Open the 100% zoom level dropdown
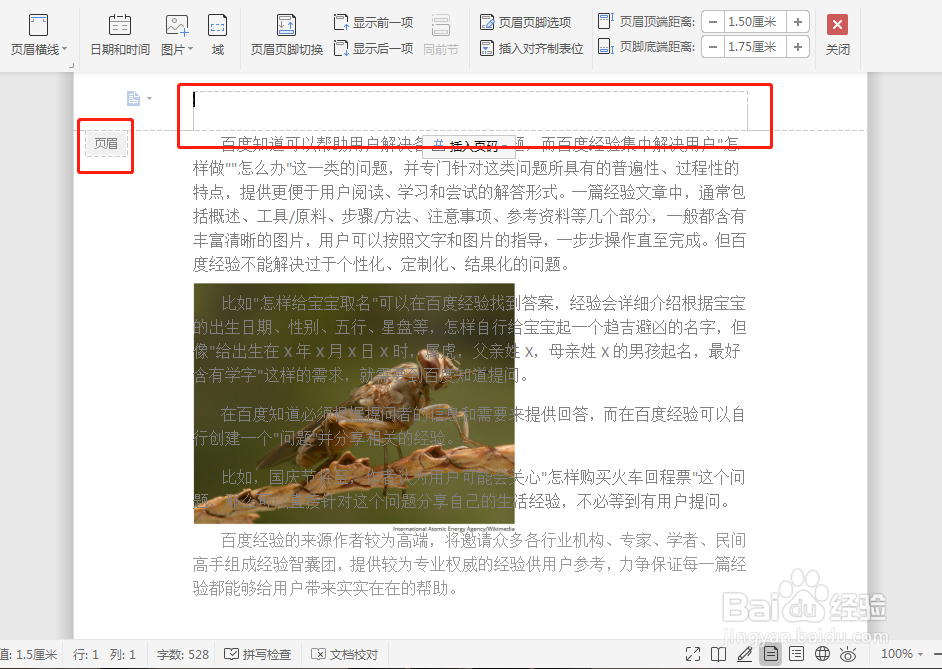 coord(902,654)
